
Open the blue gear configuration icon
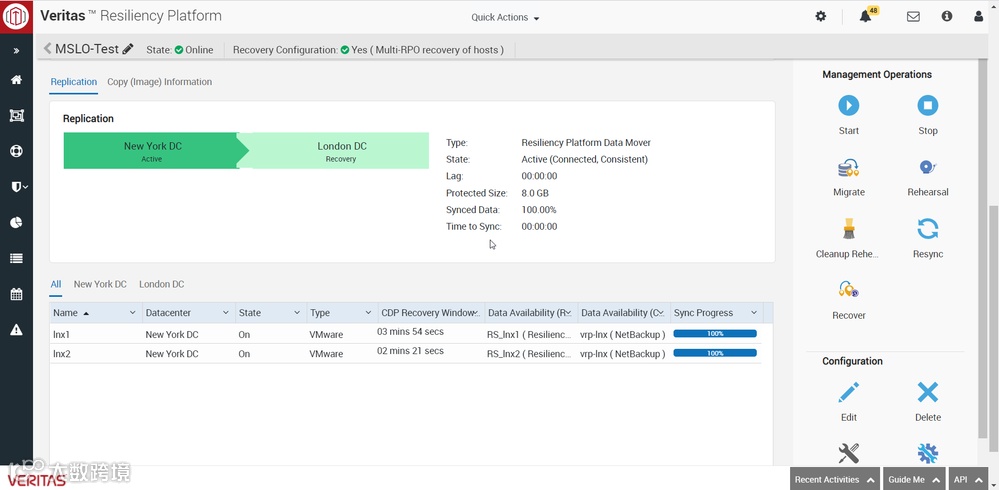928,454
